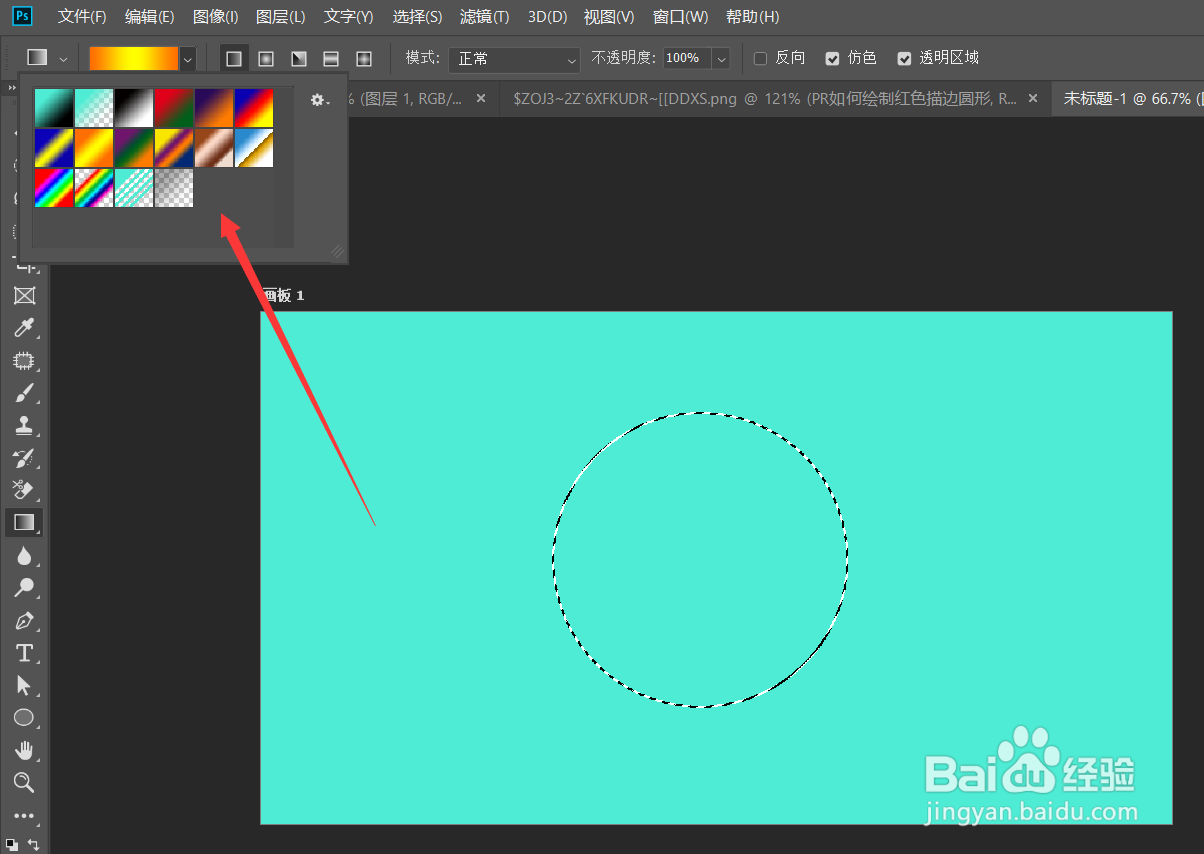
Task: Open gradient picker gear settings menu
Action: [x=319, y=100]
